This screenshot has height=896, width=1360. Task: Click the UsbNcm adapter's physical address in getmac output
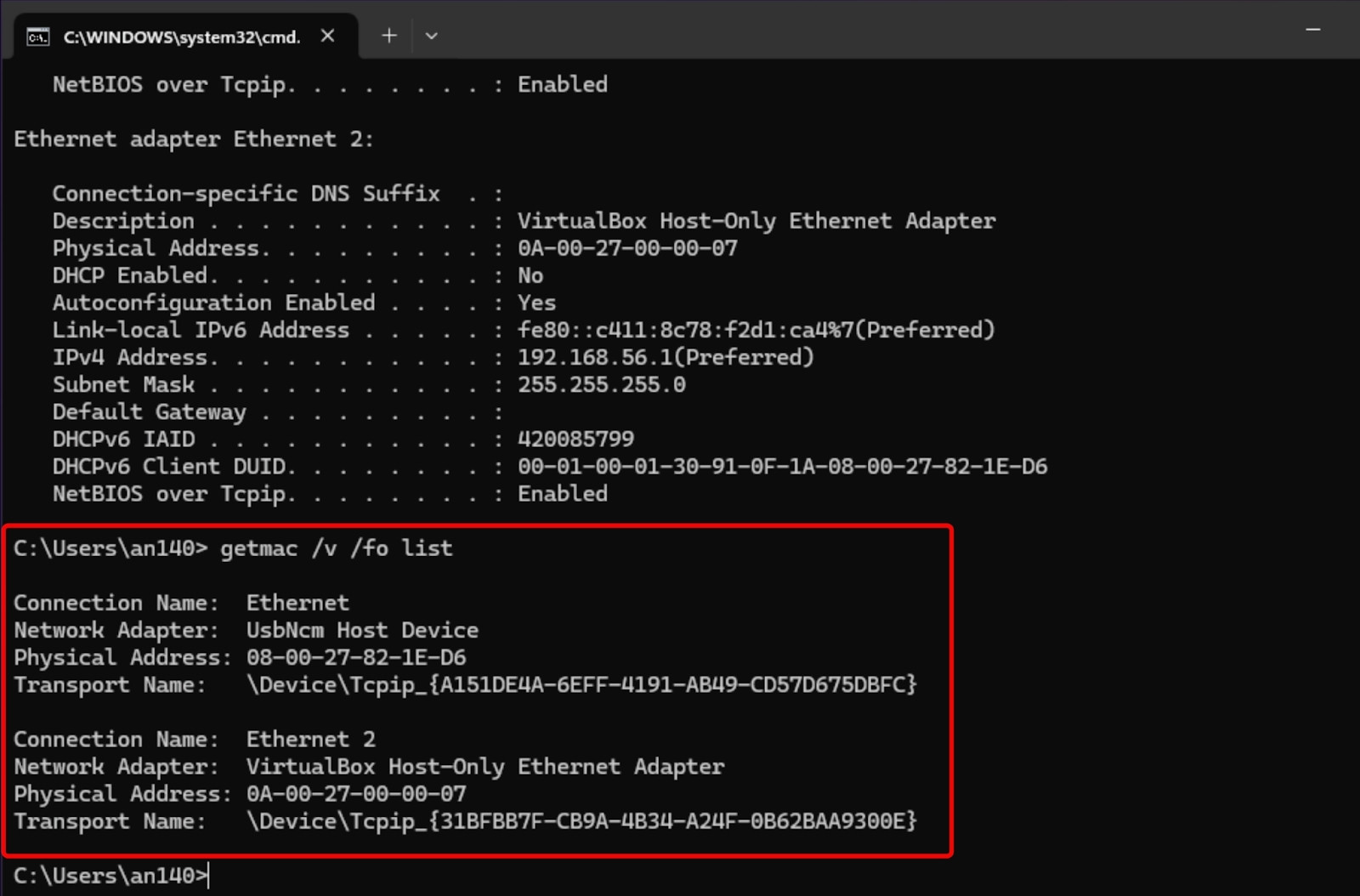(x=356, y=657)
